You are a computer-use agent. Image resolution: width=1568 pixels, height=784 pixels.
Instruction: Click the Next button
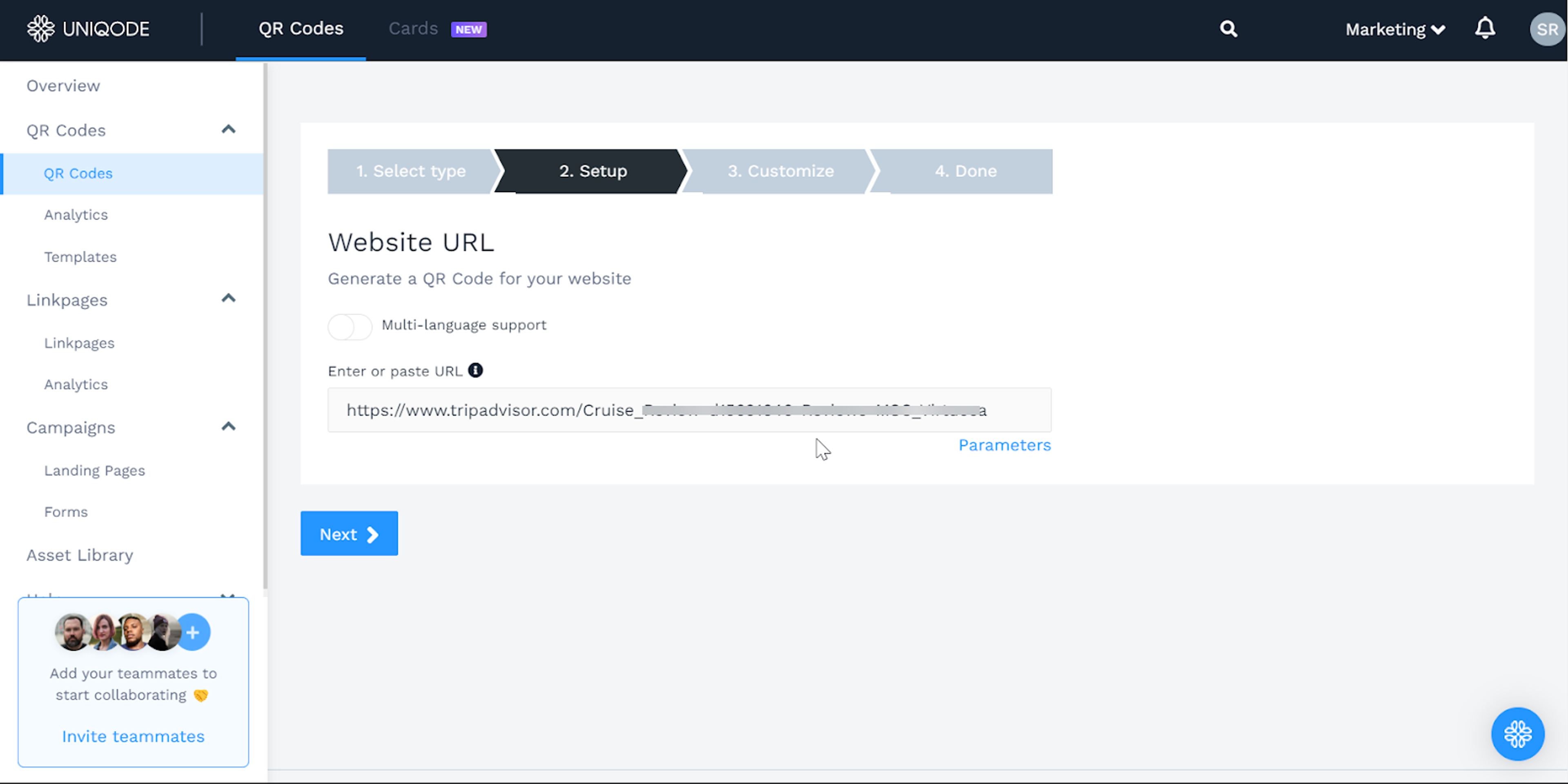point(349,534)
